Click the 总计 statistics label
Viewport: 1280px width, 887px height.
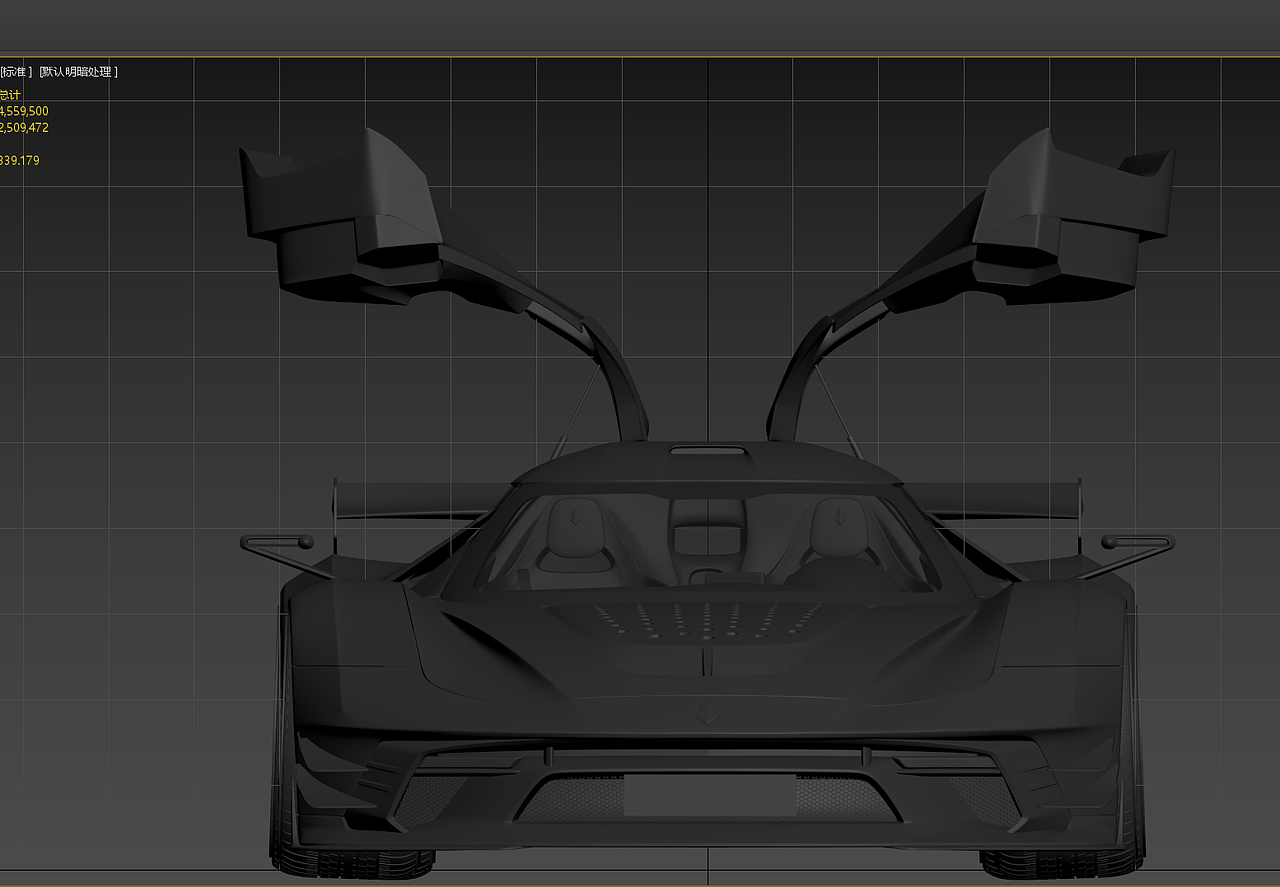click(x=10, y=95)
